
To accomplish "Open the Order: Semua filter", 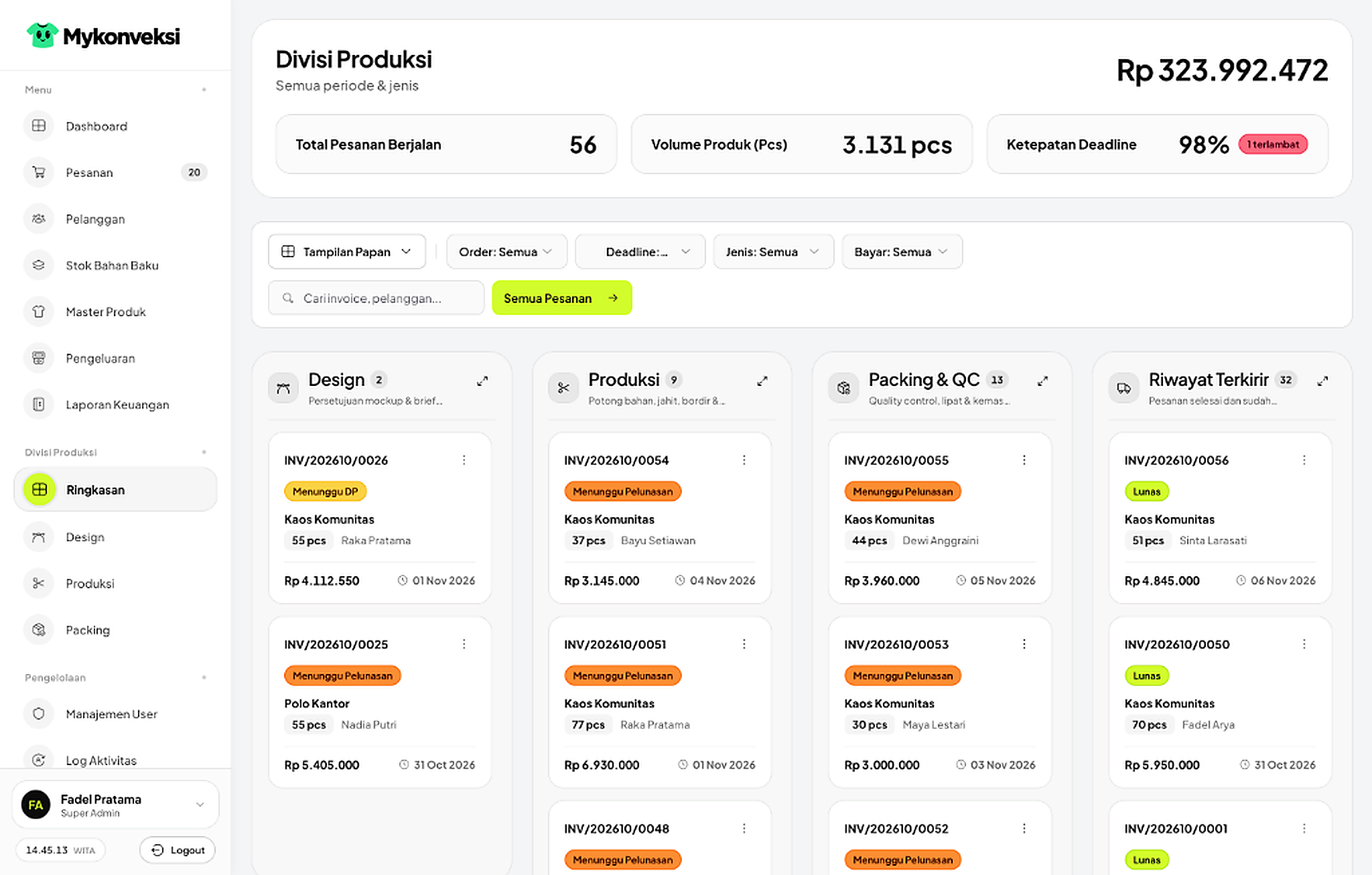I will click(x=506, y=251).
